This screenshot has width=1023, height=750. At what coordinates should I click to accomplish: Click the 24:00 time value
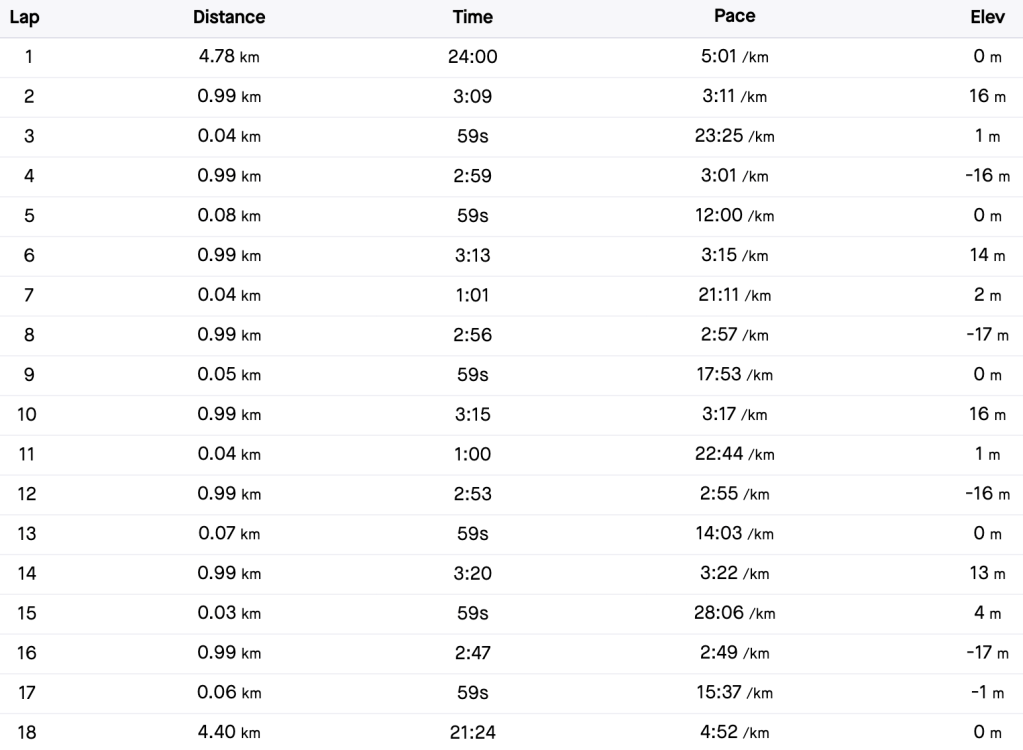click(473, 57)
